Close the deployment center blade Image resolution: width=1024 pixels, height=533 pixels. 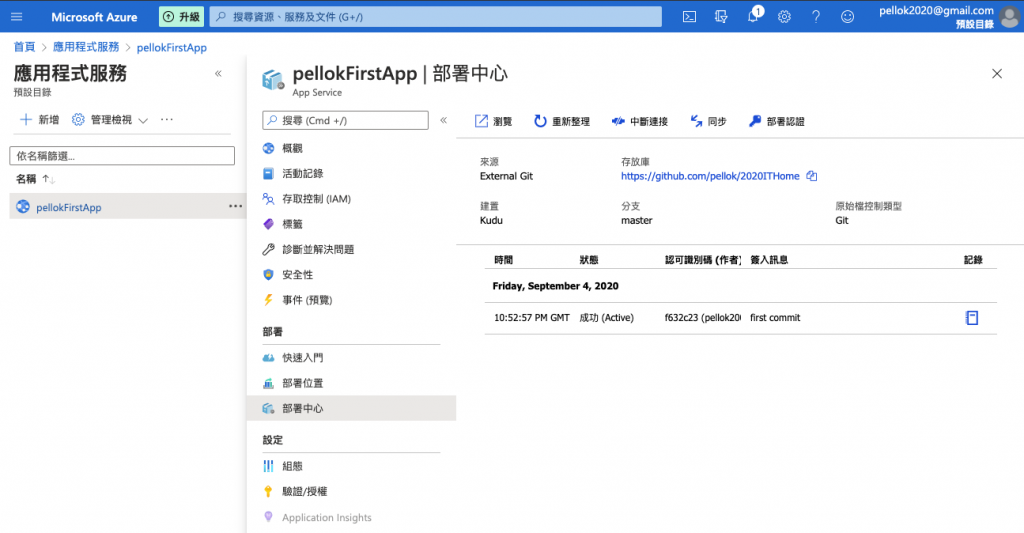[997, 74]
